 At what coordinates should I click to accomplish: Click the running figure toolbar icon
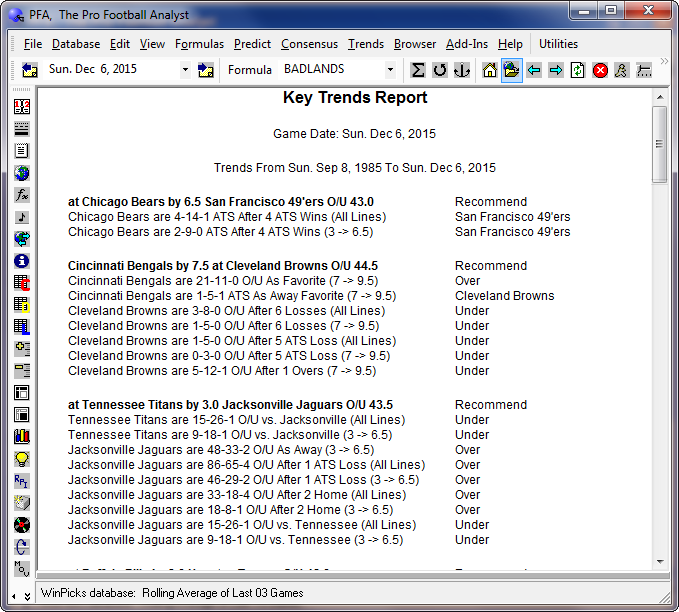tap(621, 70)
